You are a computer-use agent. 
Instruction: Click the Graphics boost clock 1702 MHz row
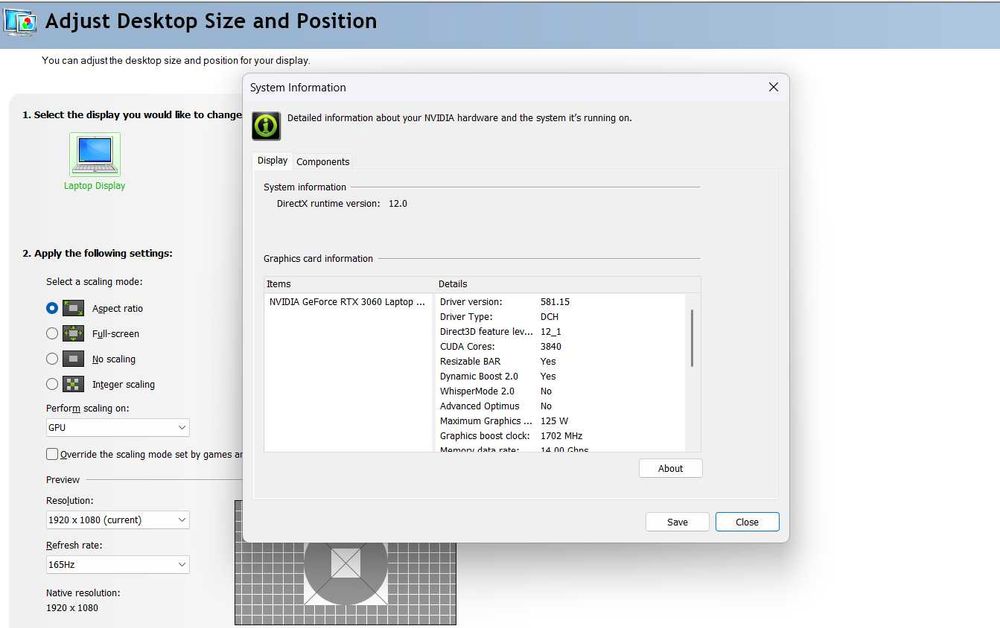coord(561,436)
